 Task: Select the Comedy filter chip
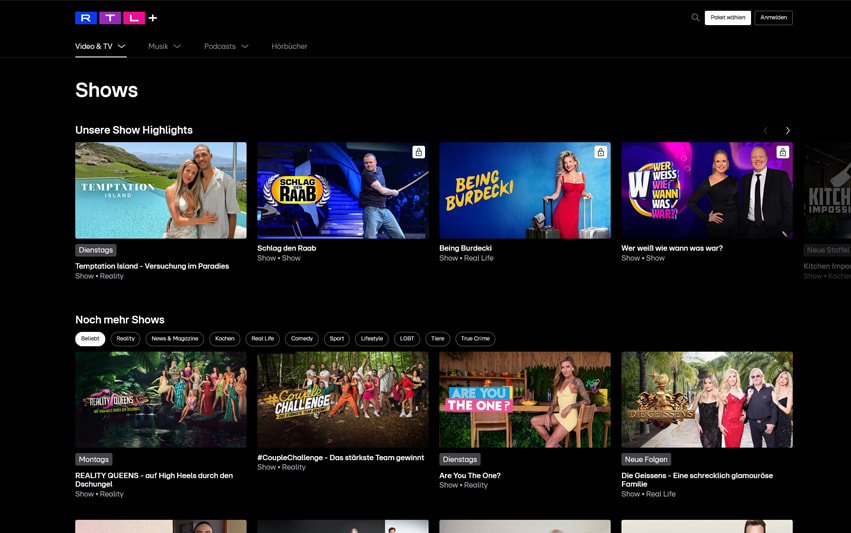(302, 339)
